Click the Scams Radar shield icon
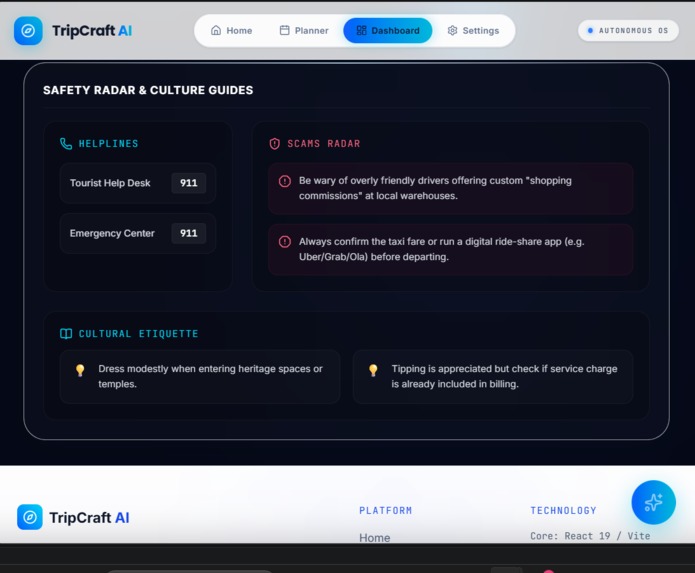Image resolution: width=695 pixels, height=573 pixels. point(275,144)
